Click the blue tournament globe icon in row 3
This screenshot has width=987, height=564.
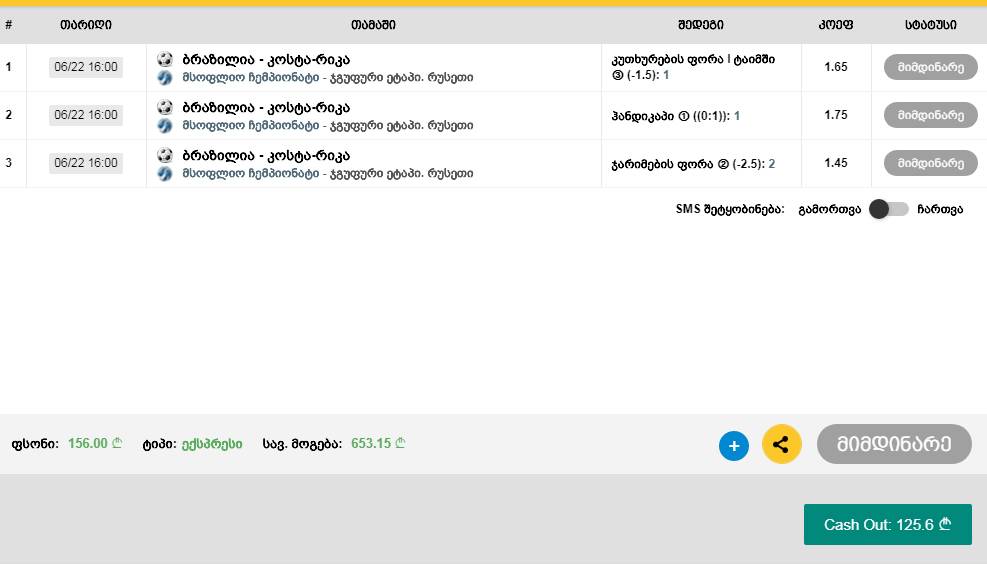[x=165, y=173]
